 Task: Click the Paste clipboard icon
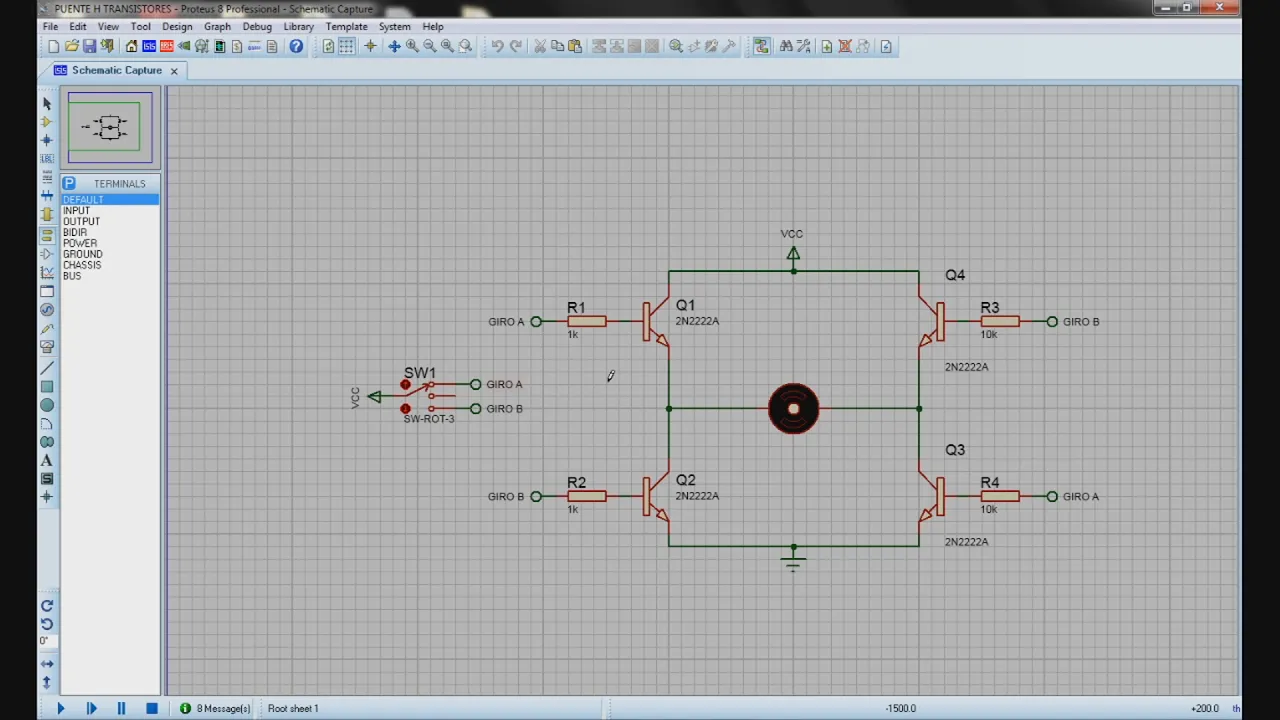click(575, 46)
